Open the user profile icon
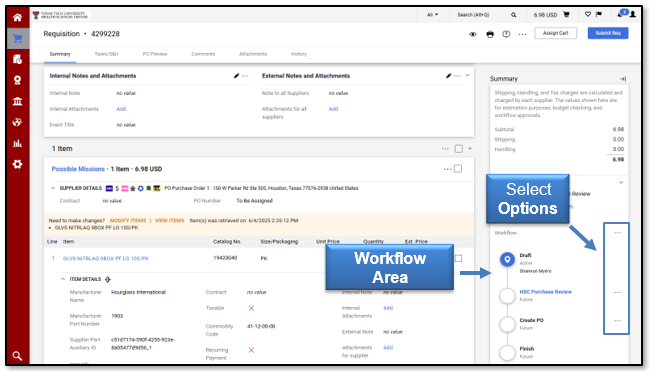The width and height of the screenshot is (651, 371). coord(632,15)
